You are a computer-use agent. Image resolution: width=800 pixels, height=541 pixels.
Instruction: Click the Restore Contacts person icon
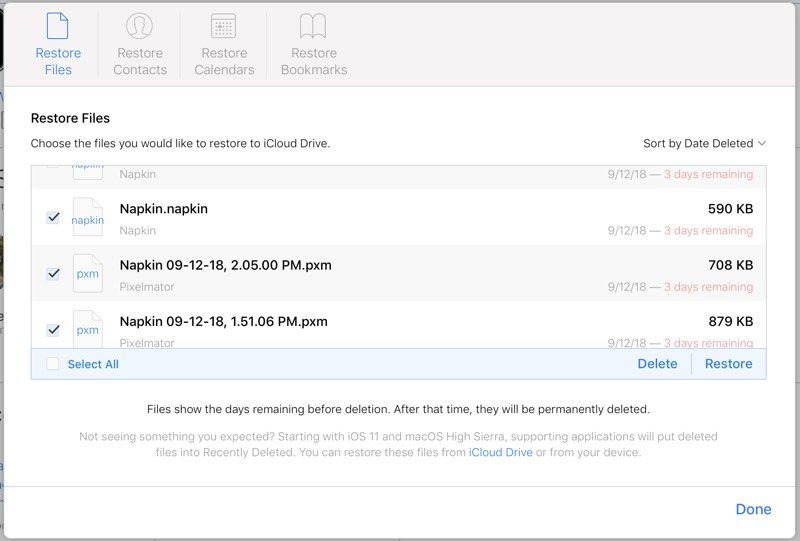pos(139,26)
